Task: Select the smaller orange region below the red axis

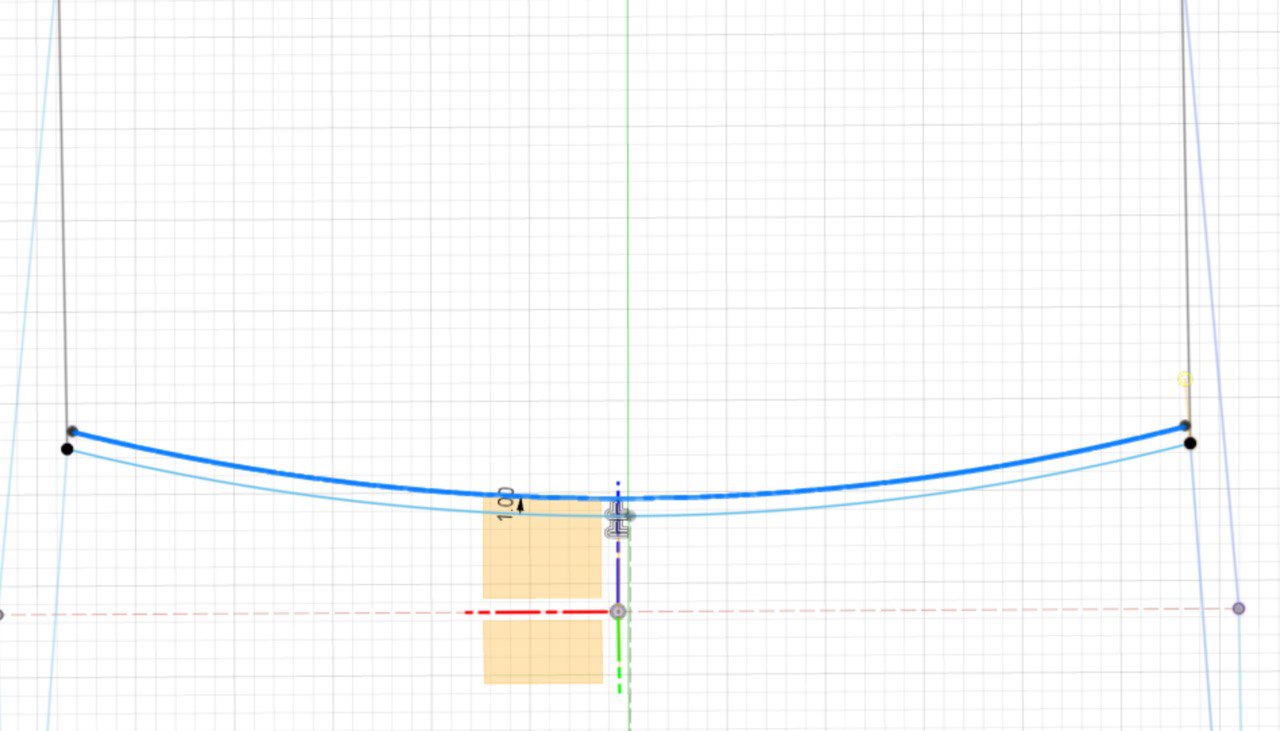Action: click(543, 652)
